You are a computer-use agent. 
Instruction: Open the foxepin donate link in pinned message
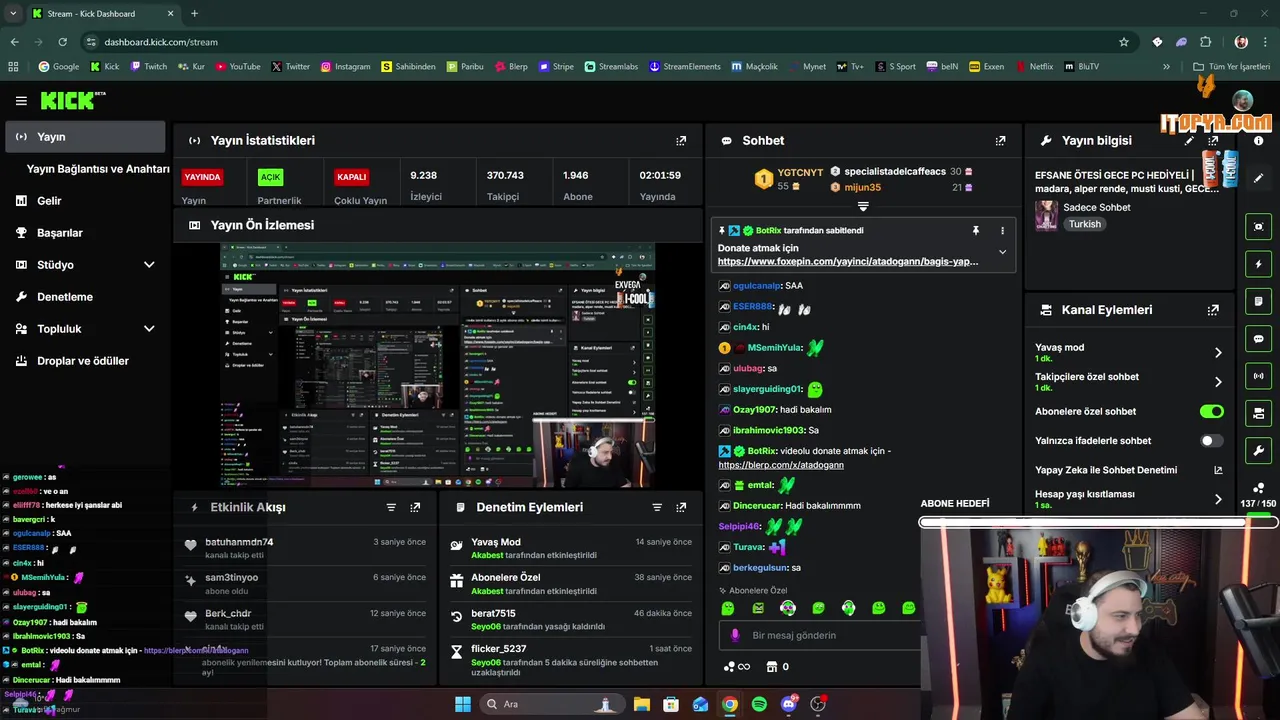tap(848, 261)
